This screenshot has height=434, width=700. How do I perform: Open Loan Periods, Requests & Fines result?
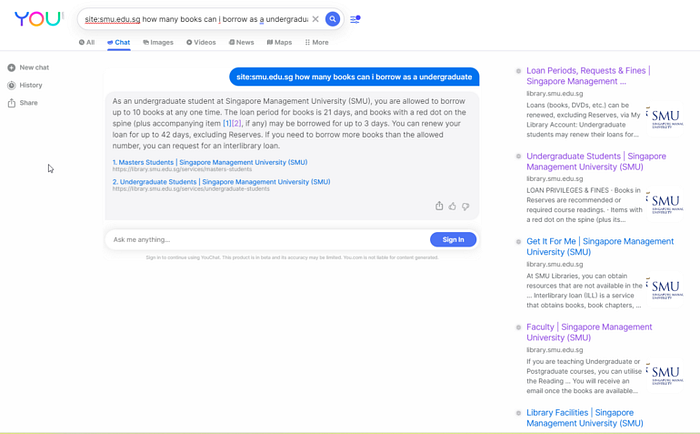pos(588,76)
